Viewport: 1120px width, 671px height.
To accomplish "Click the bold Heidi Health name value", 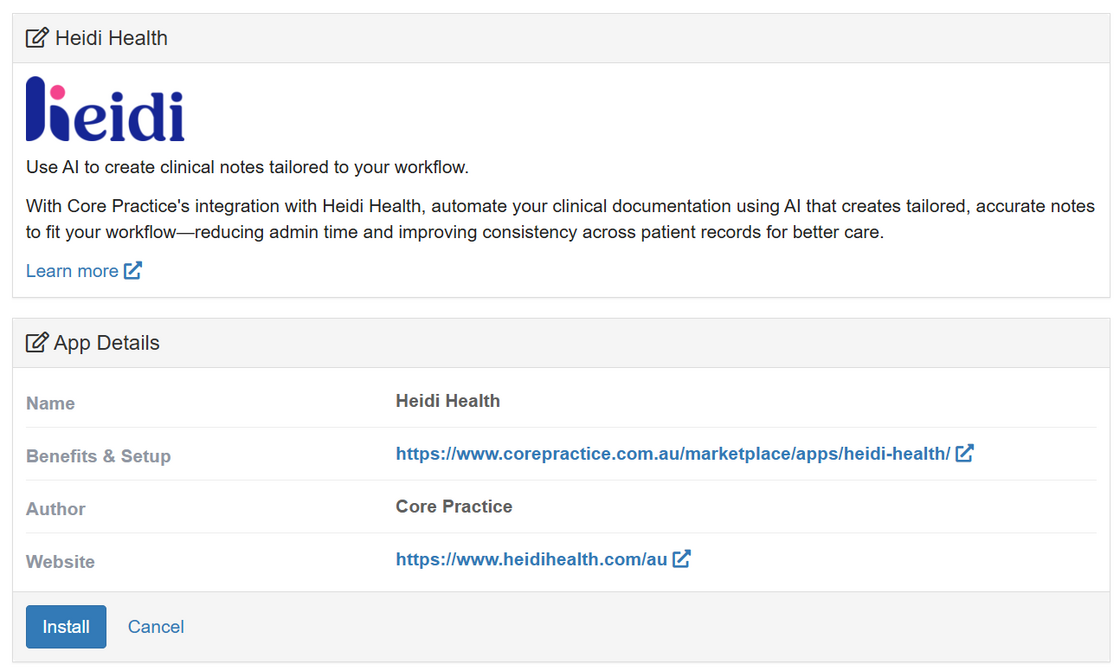I will [448, 401].
